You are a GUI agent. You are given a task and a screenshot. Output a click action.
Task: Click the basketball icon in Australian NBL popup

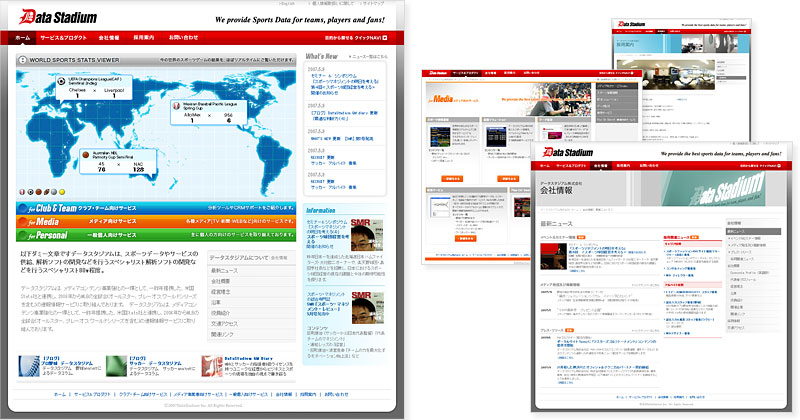tap(86, 155)
